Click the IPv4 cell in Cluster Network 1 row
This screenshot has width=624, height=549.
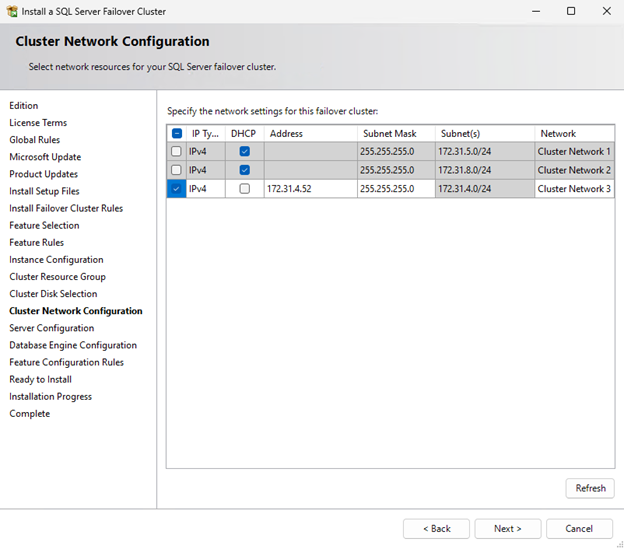pyautogui.click(x=205, y=151)
